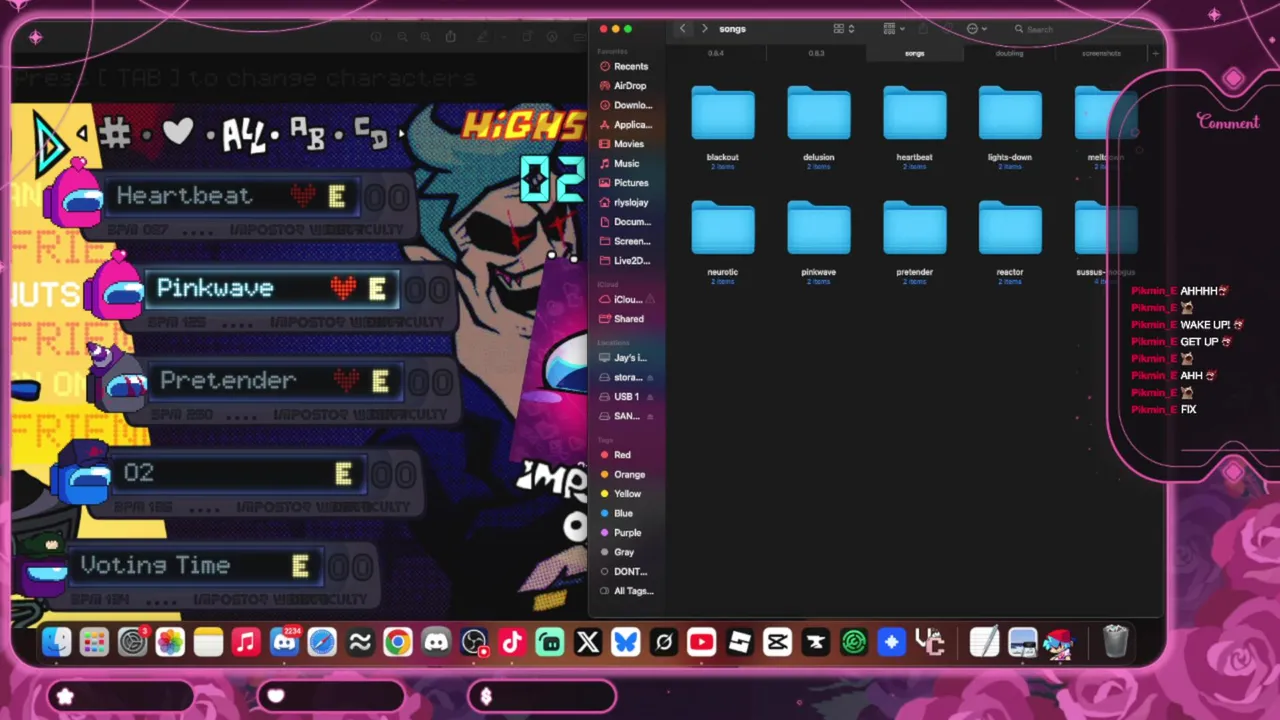The width and height of the screenshot is (1280, 720).
Task: Open Safari from the Dock
Action: pos(322,642)
